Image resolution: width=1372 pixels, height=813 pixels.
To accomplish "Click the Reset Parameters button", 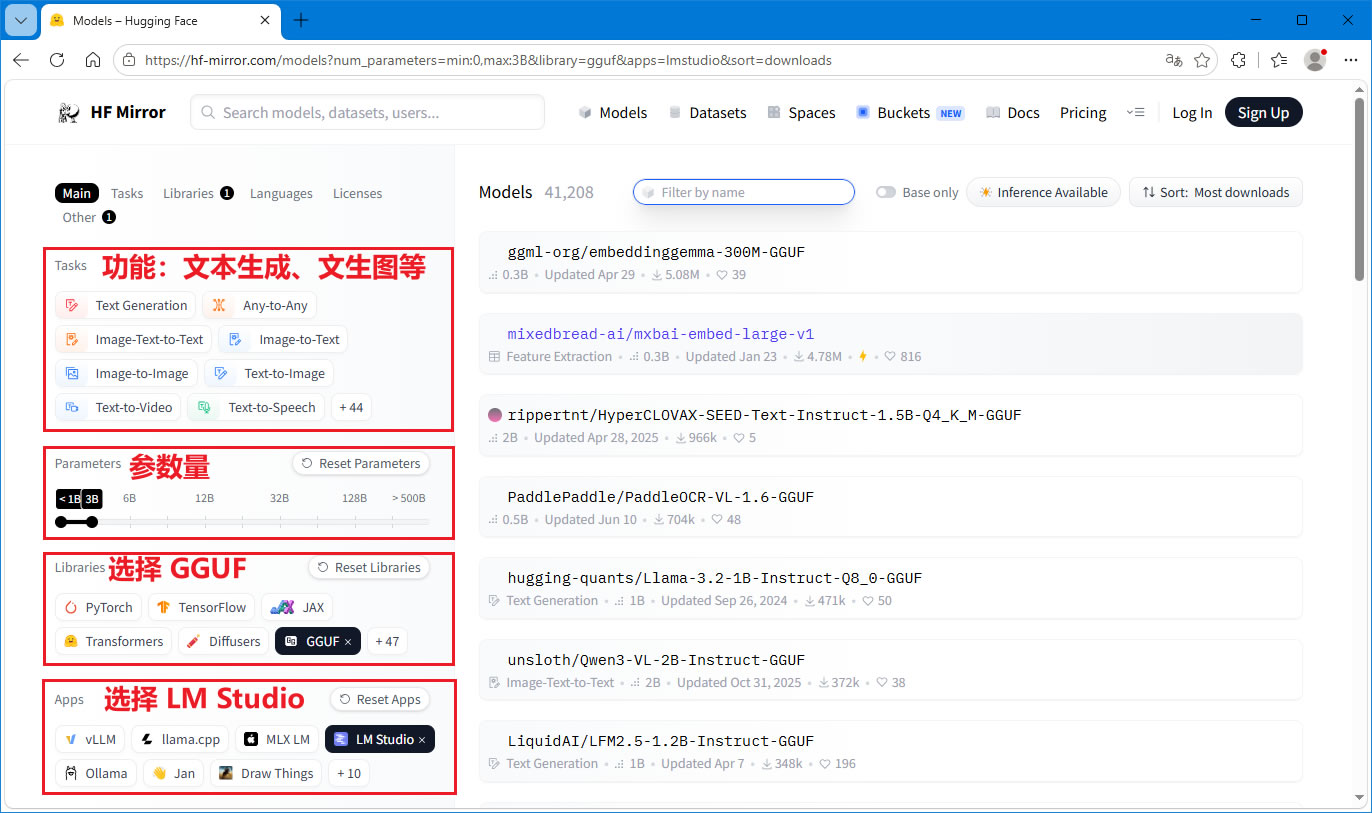I will tap(361, 464).
